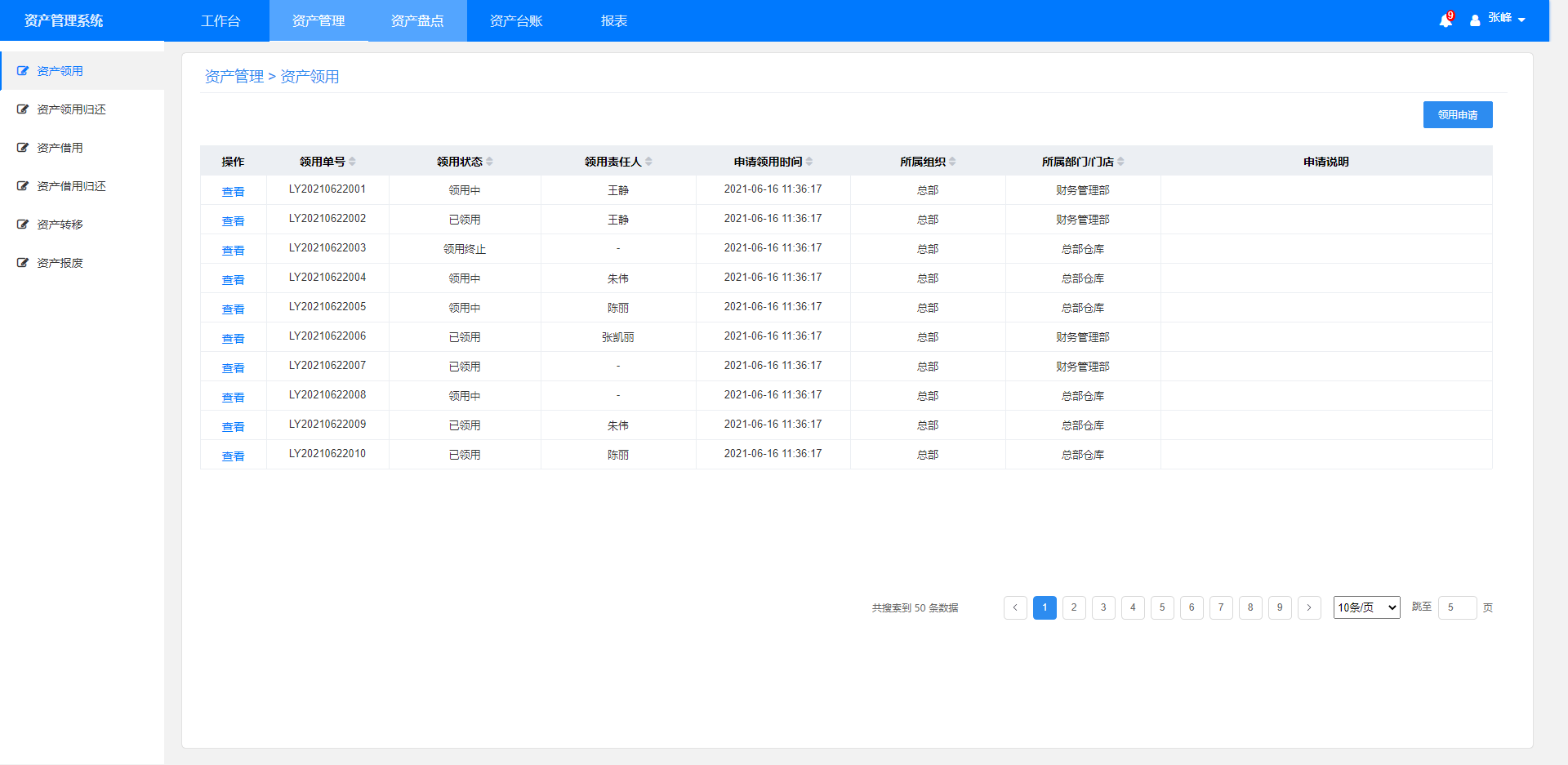Go to page 4
Image resolution: width=1568 pixels, height=765 pixels.
(1133, 607)
